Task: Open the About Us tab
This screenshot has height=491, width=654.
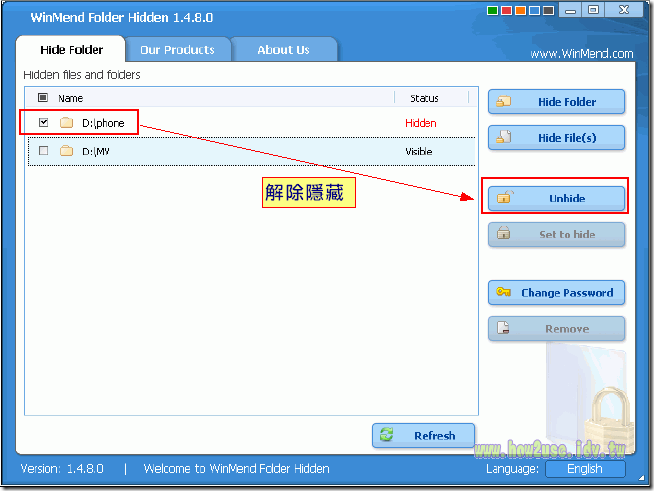Action: tap(284, 50)
